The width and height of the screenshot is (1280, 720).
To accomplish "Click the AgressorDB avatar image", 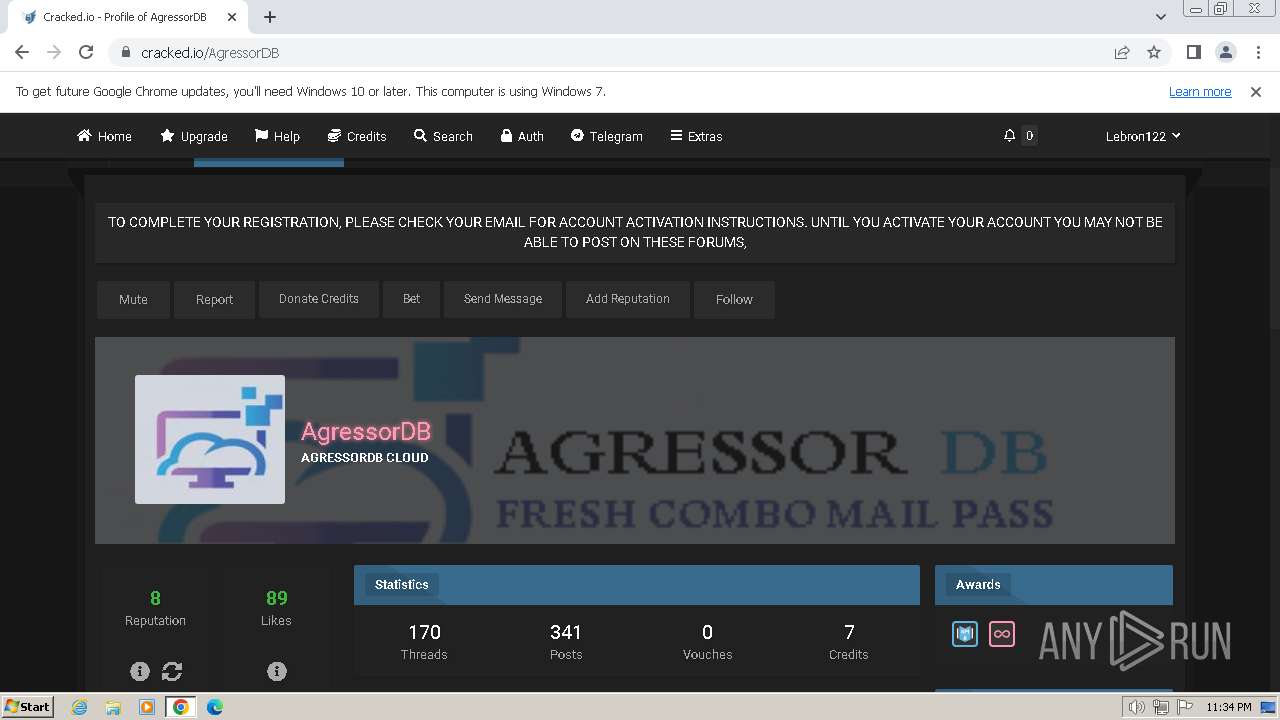I will tap(210, 439).
